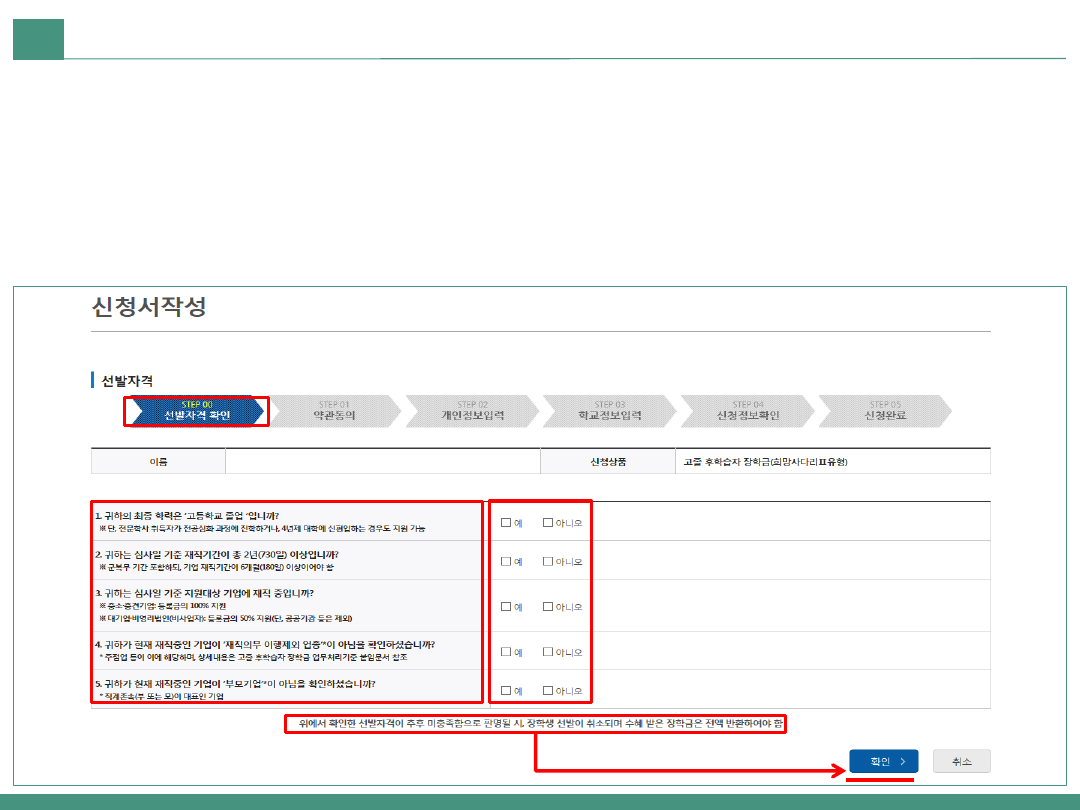Mark '아니오' for question 4 on 이행제외 업종
Screen dimensions: 1080x810
[x=548, y=651]
